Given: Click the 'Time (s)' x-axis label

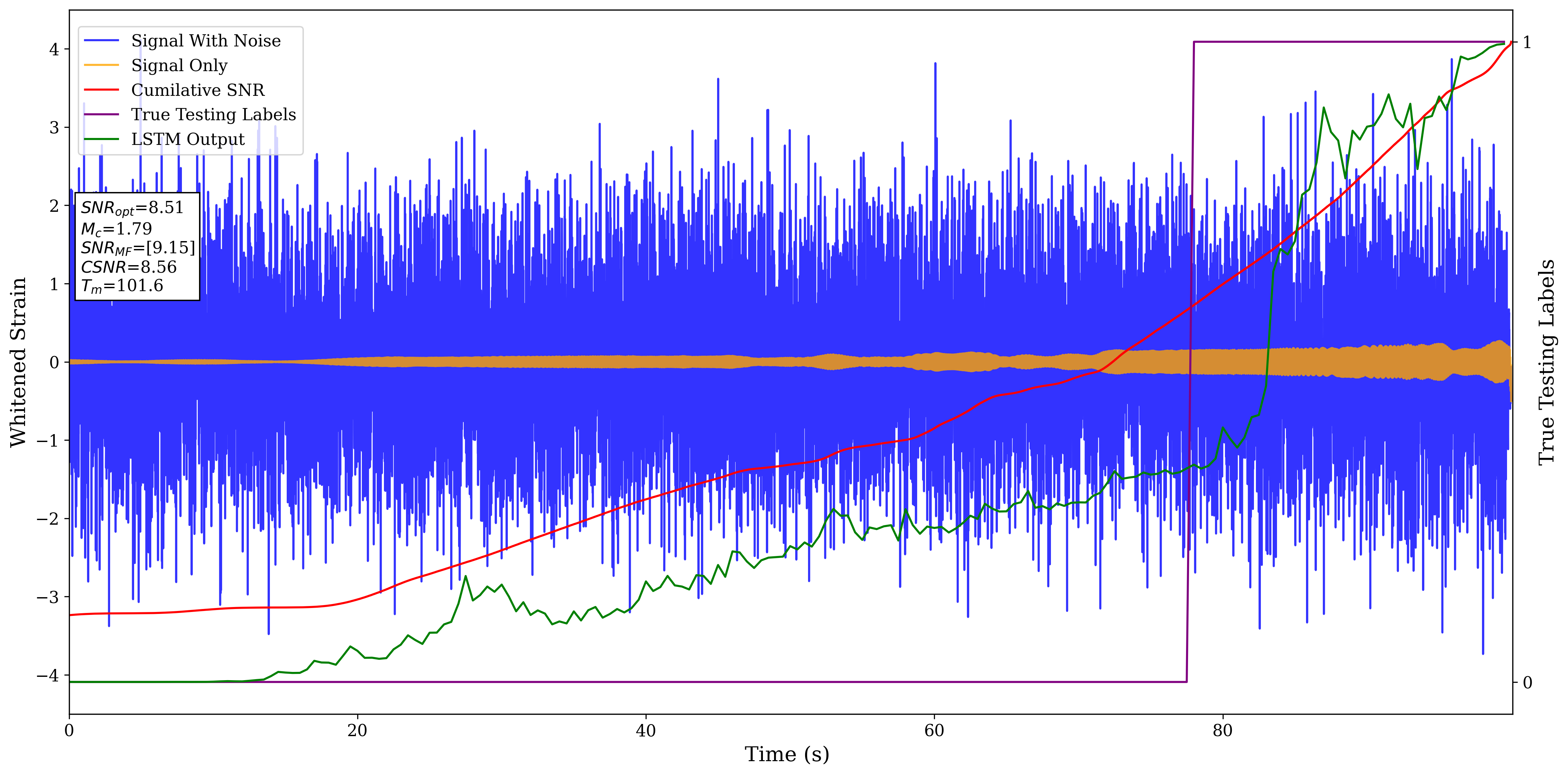Looking at the screenshot, I should 786,754.
